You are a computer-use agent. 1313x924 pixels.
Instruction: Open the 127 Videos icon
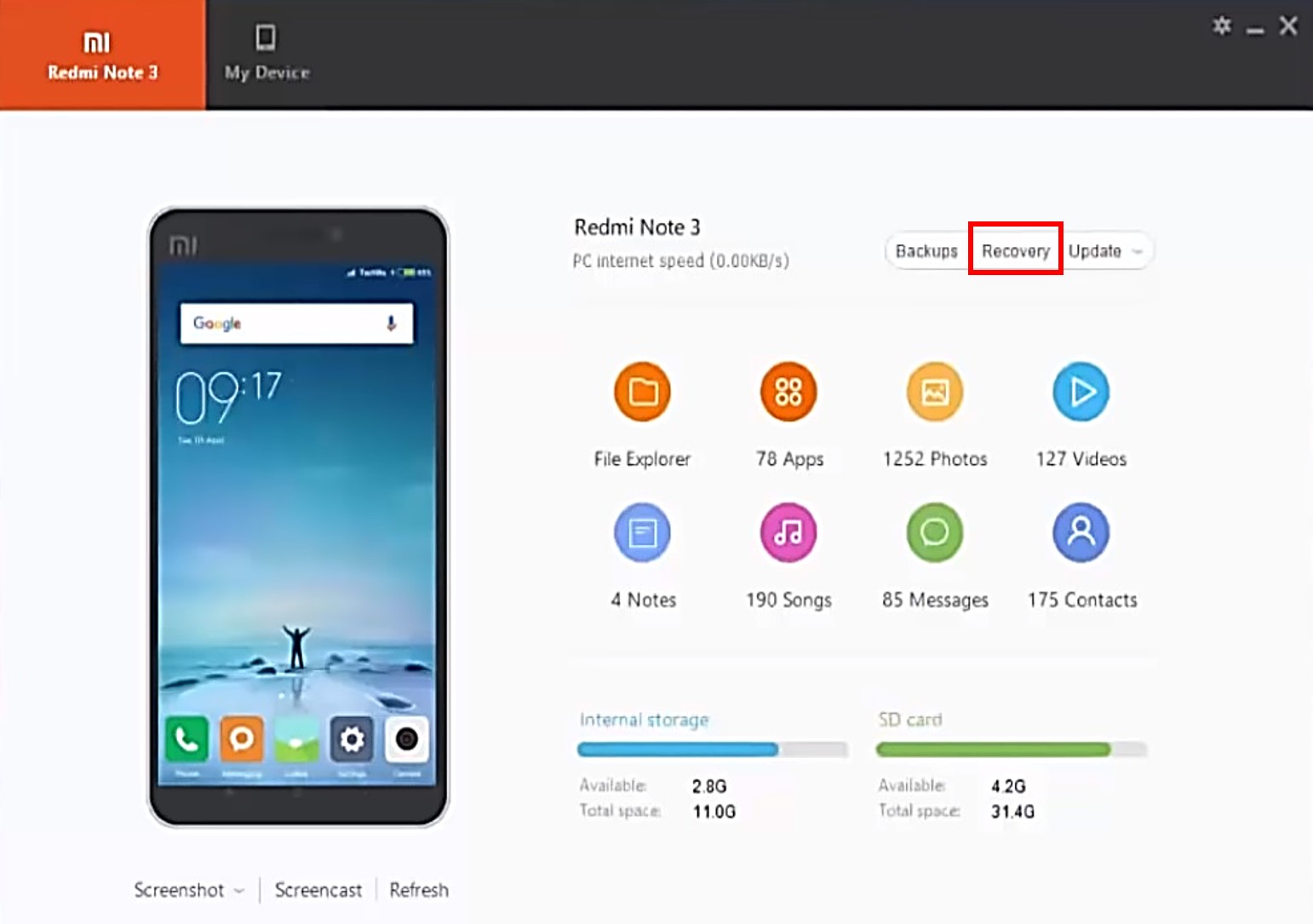pos(1081,392)
